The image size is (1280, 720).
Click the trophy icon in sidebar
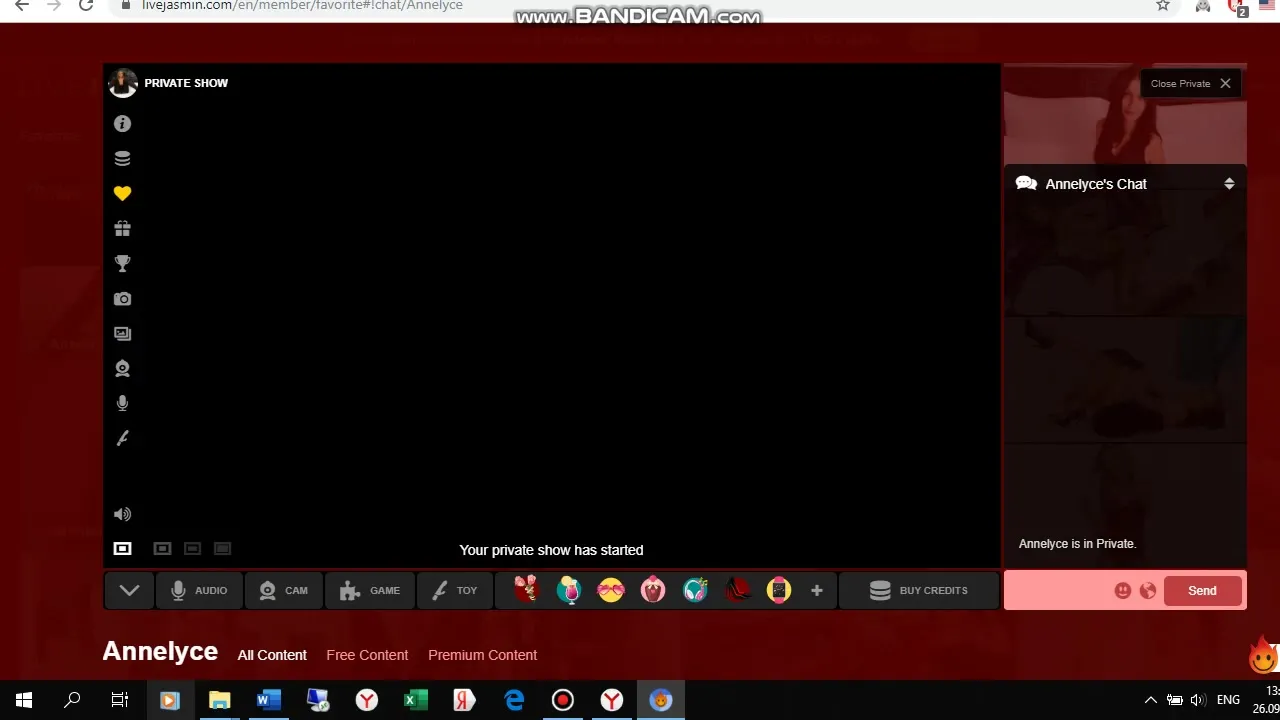click(x=122, y=264)
